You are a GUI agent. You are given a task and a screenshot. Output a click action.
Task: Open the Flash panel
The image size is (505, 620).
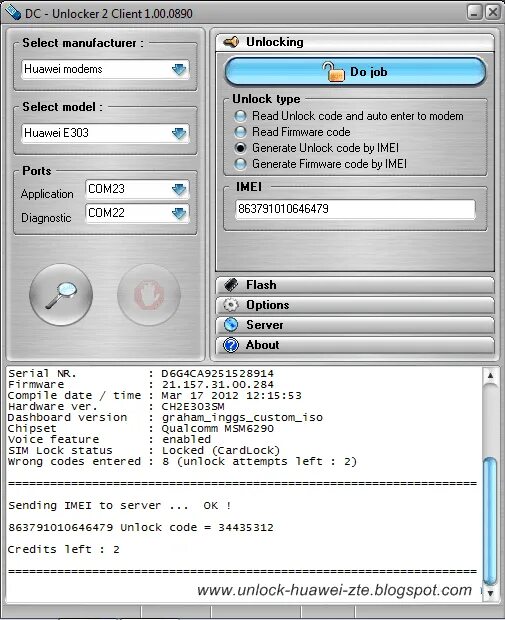tap(355, 285)
